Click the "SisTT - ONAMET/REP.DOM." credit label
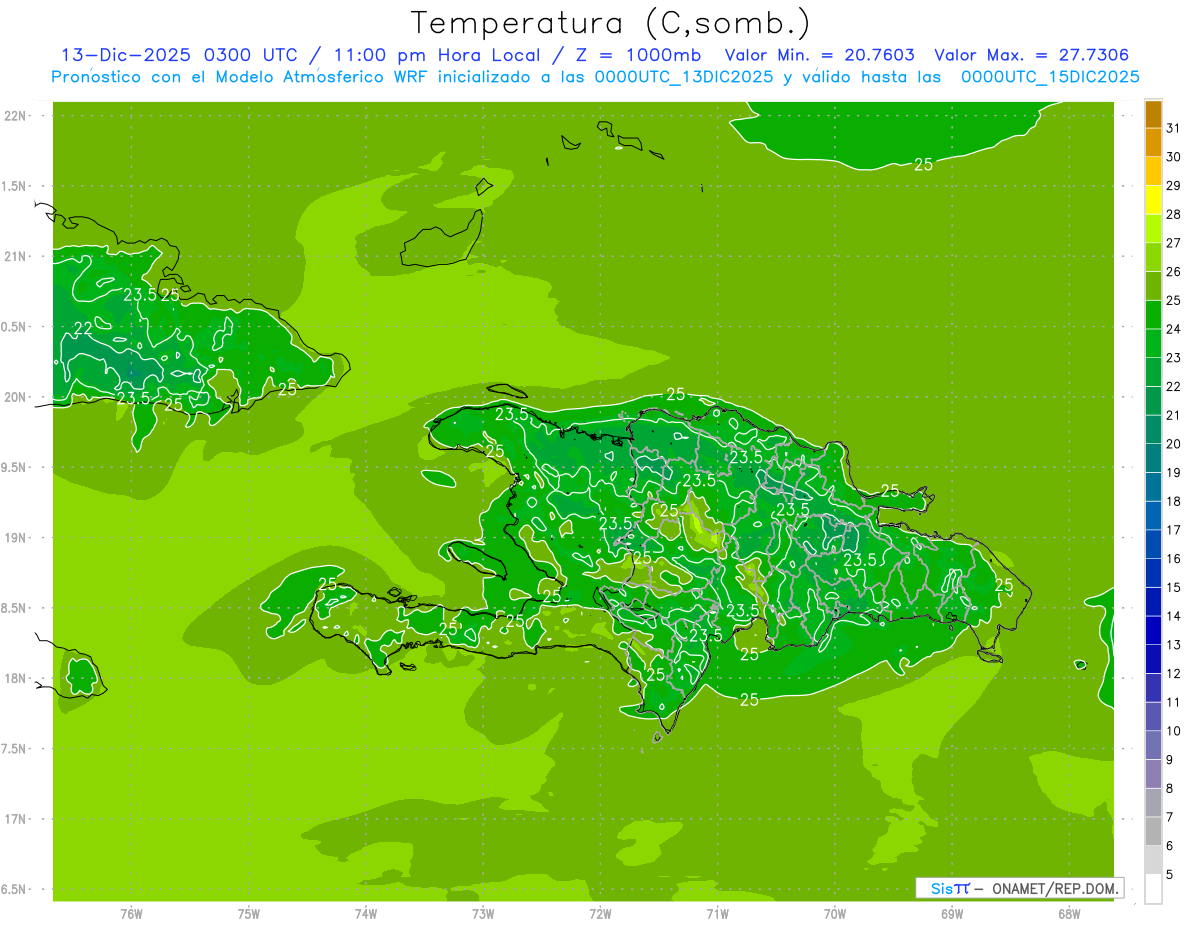The image size is (1200, 927). [x=1019, y=888]
